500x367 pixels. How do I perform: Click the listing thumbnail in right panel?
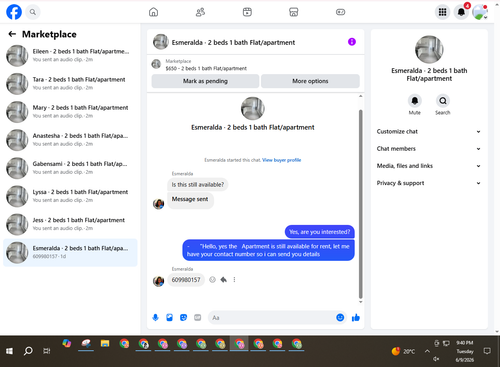[429, 49]
